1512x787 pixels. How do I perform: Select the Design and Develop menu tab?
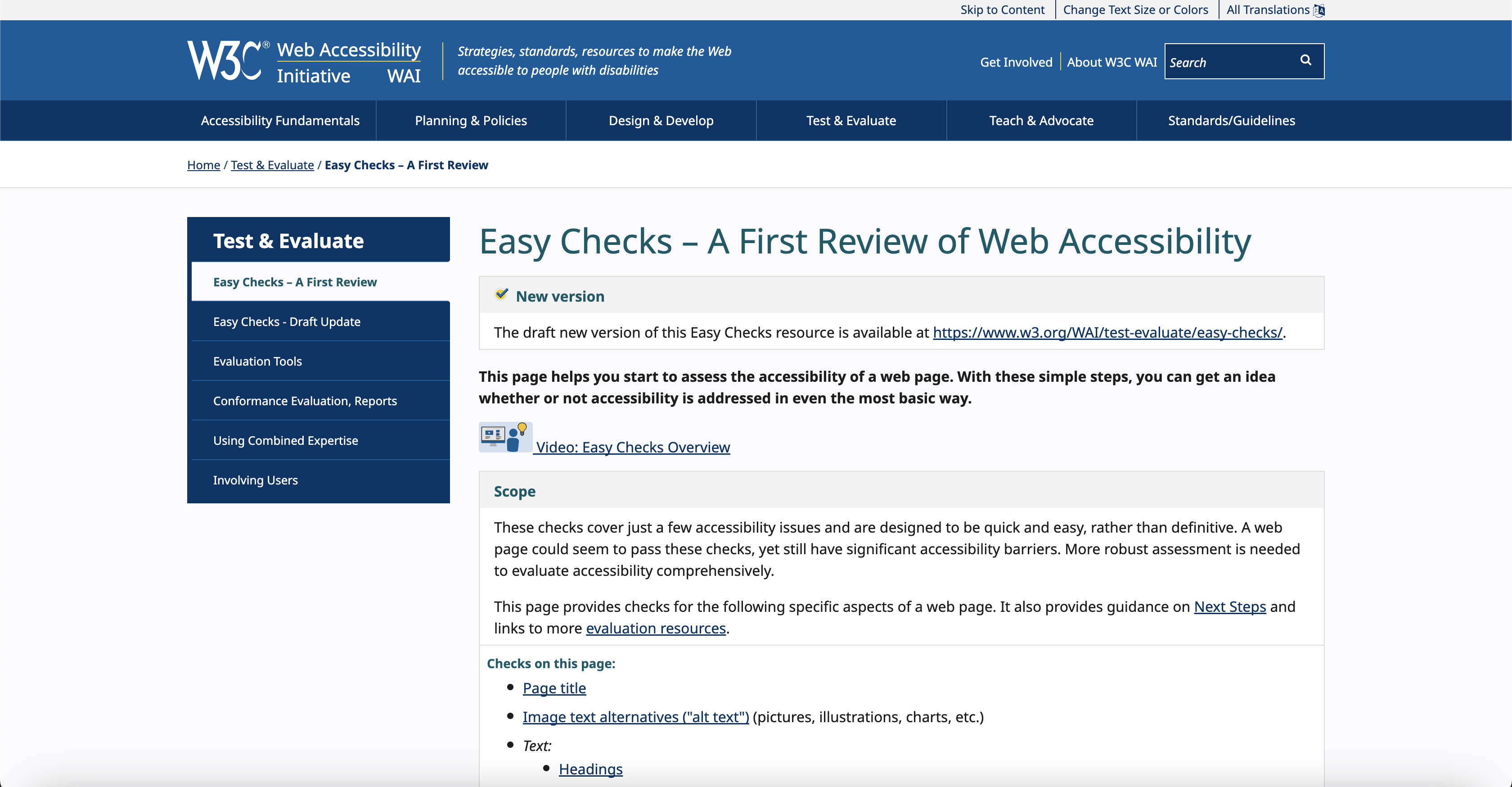[660, 120]
